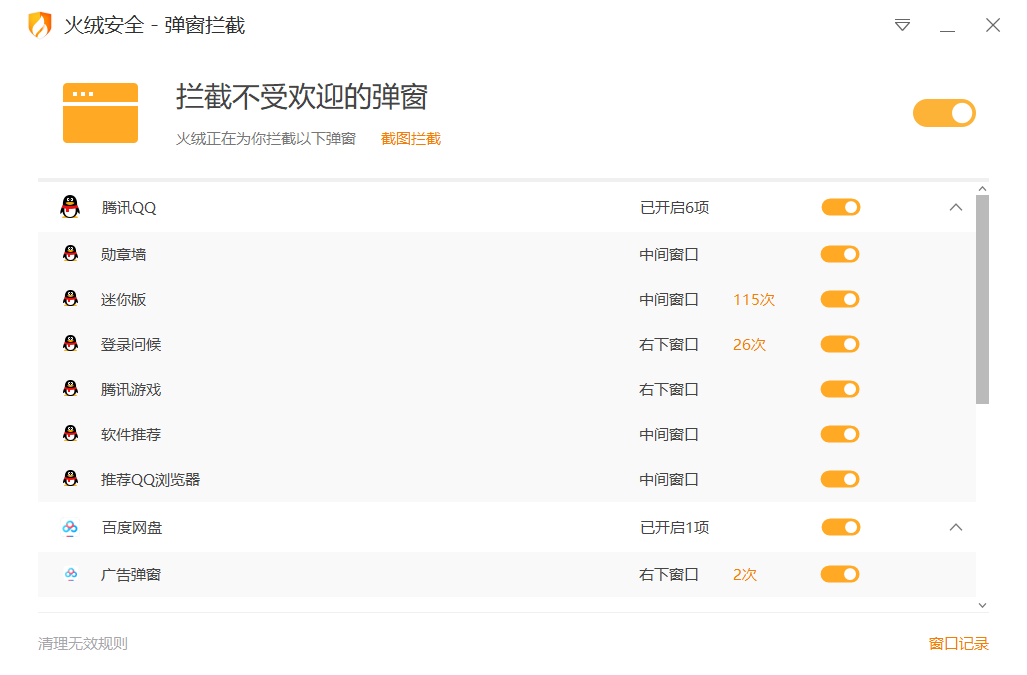The width and height of the screenshot is (1027, 675).
Task: Select the 百度网盘 group label
Action: pyautogui.click(x=132, y=528)
